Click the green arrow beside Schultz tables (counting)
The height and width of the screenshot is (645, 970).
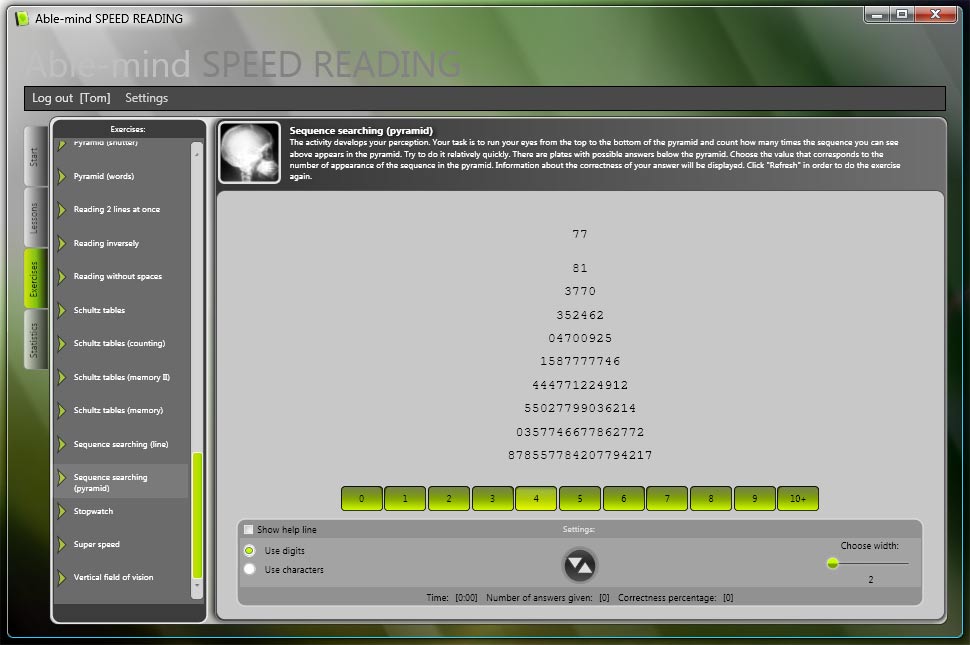[x=61, y=343]
